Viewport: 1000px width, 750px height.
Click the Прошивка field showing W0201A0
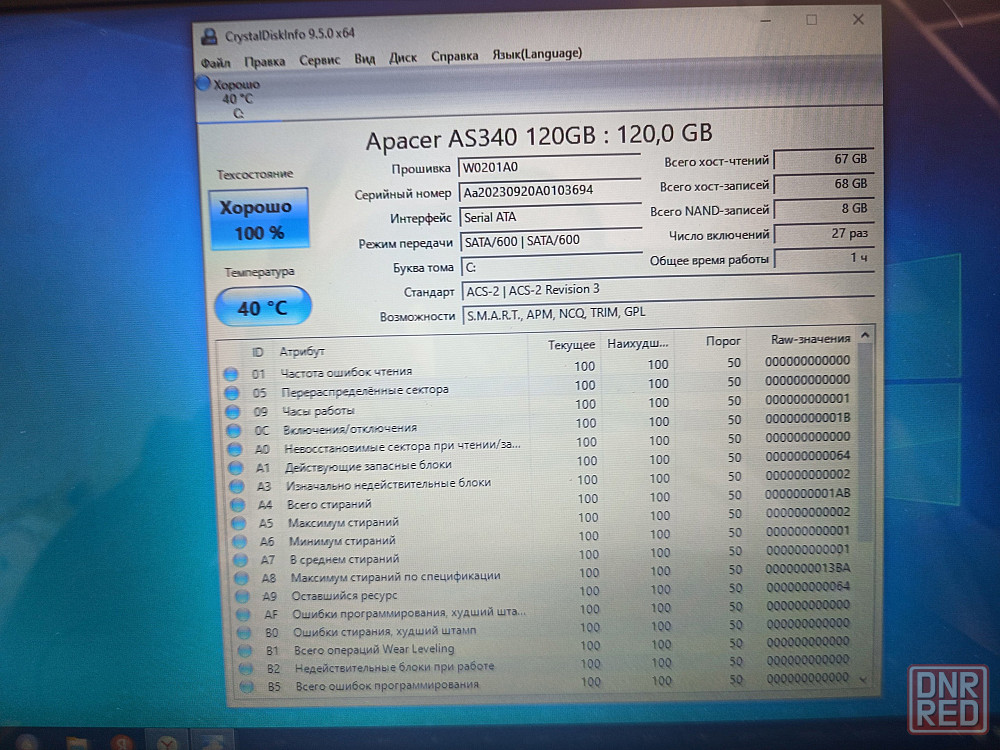tap(550, 166)
